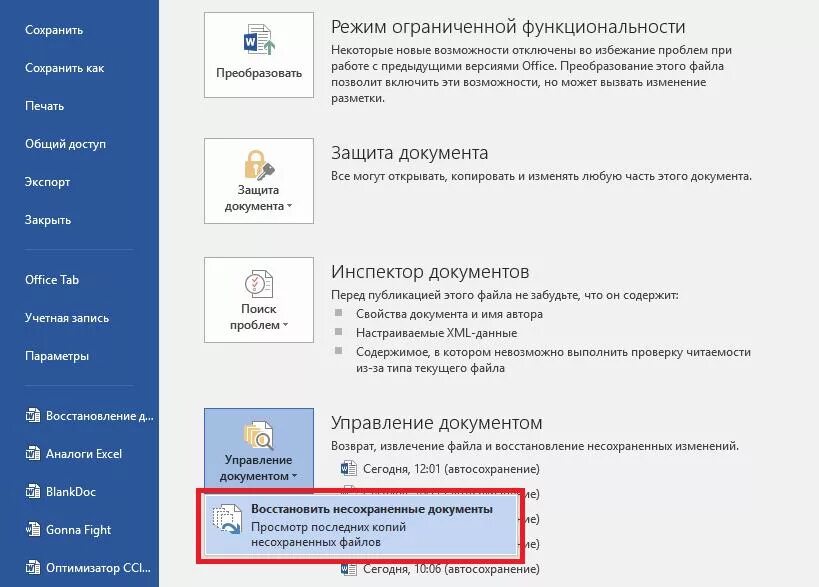Click the manage document magnifier icon

[259, 435]
